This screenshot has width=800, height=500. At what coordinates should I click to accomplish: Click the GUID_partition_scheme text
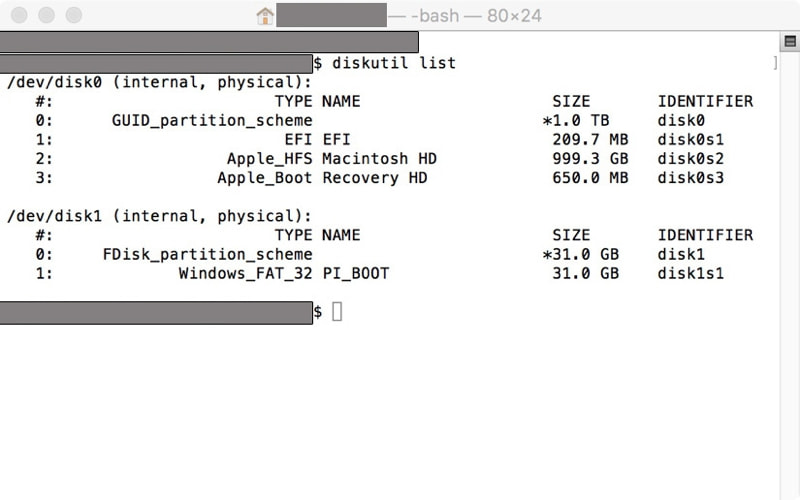pyautogui.click(x=212, y=121)
